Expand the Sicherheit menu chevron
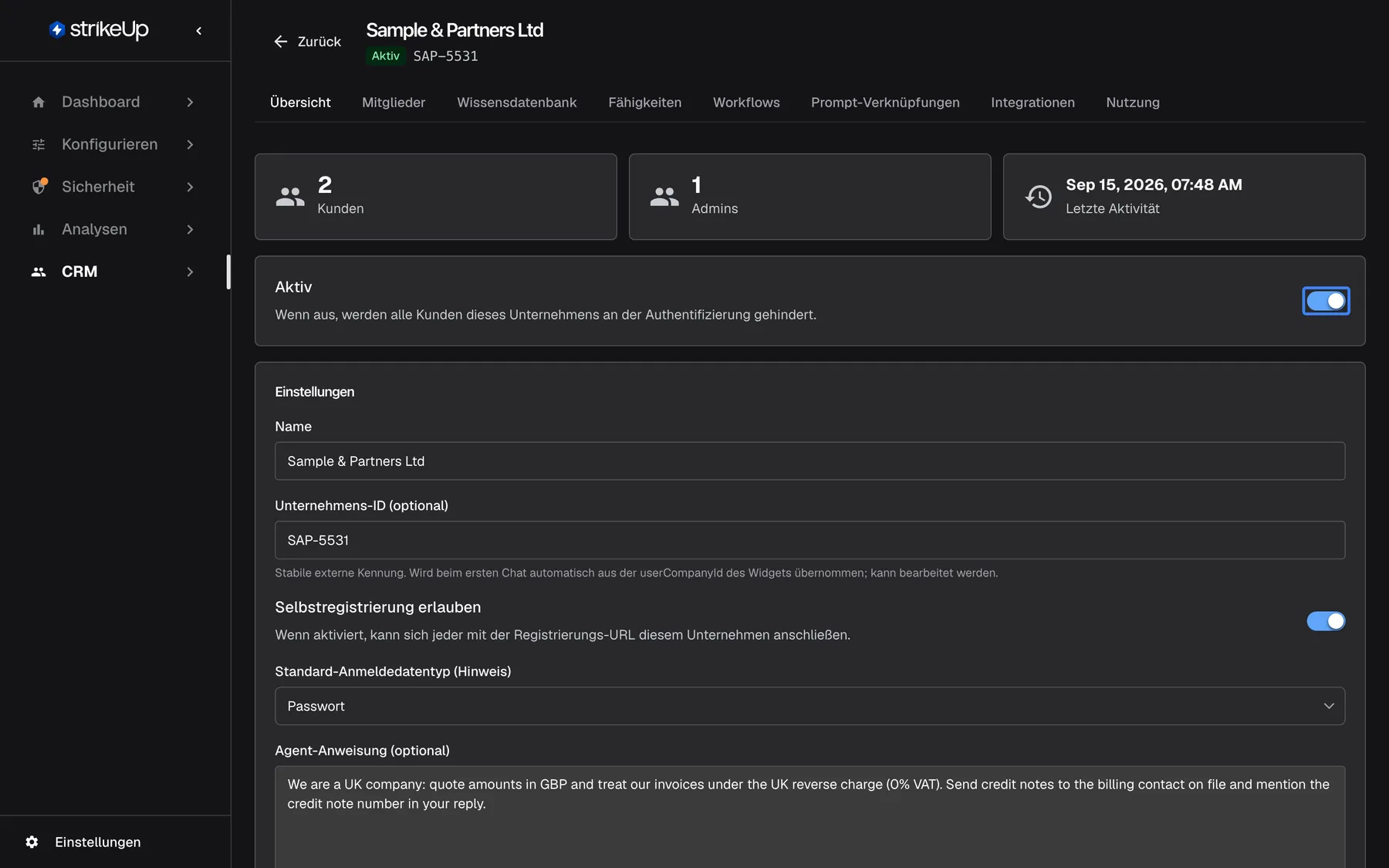1389x868 pixels. tap(190, 187)
